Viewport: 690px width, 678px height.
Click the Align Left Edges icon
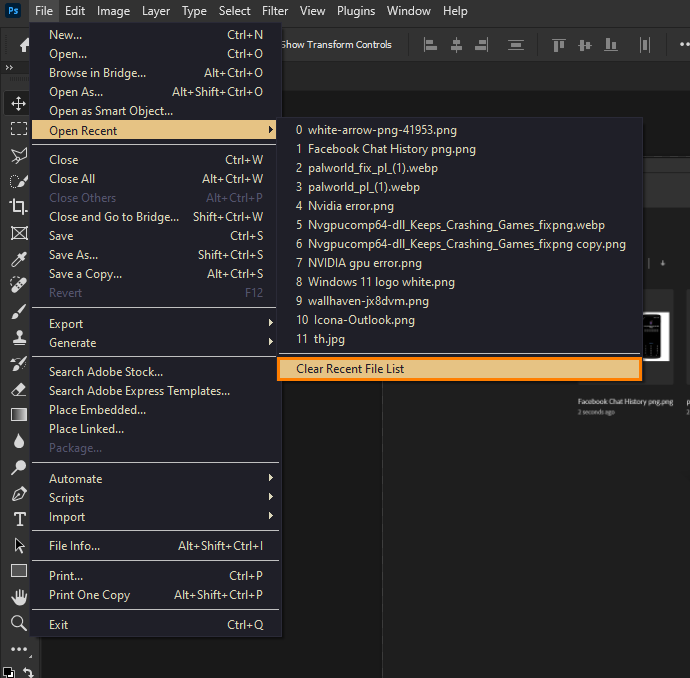pos(430,45)
